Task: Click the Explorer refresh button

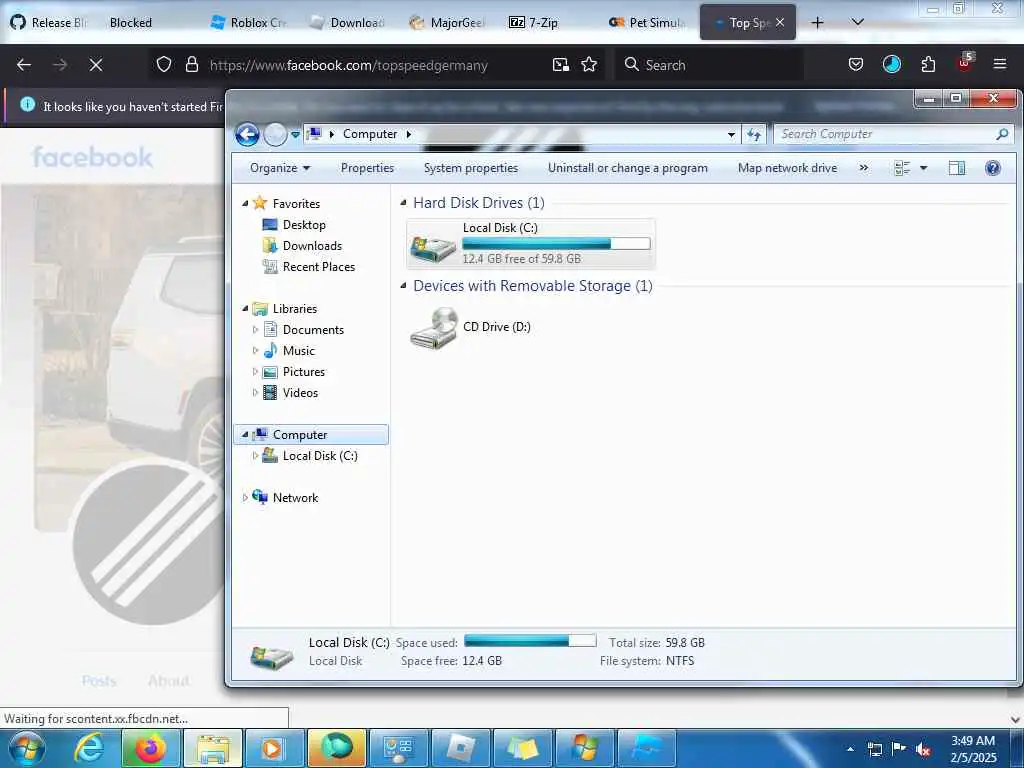Action: pyautogui.click(x=754, y=135)
